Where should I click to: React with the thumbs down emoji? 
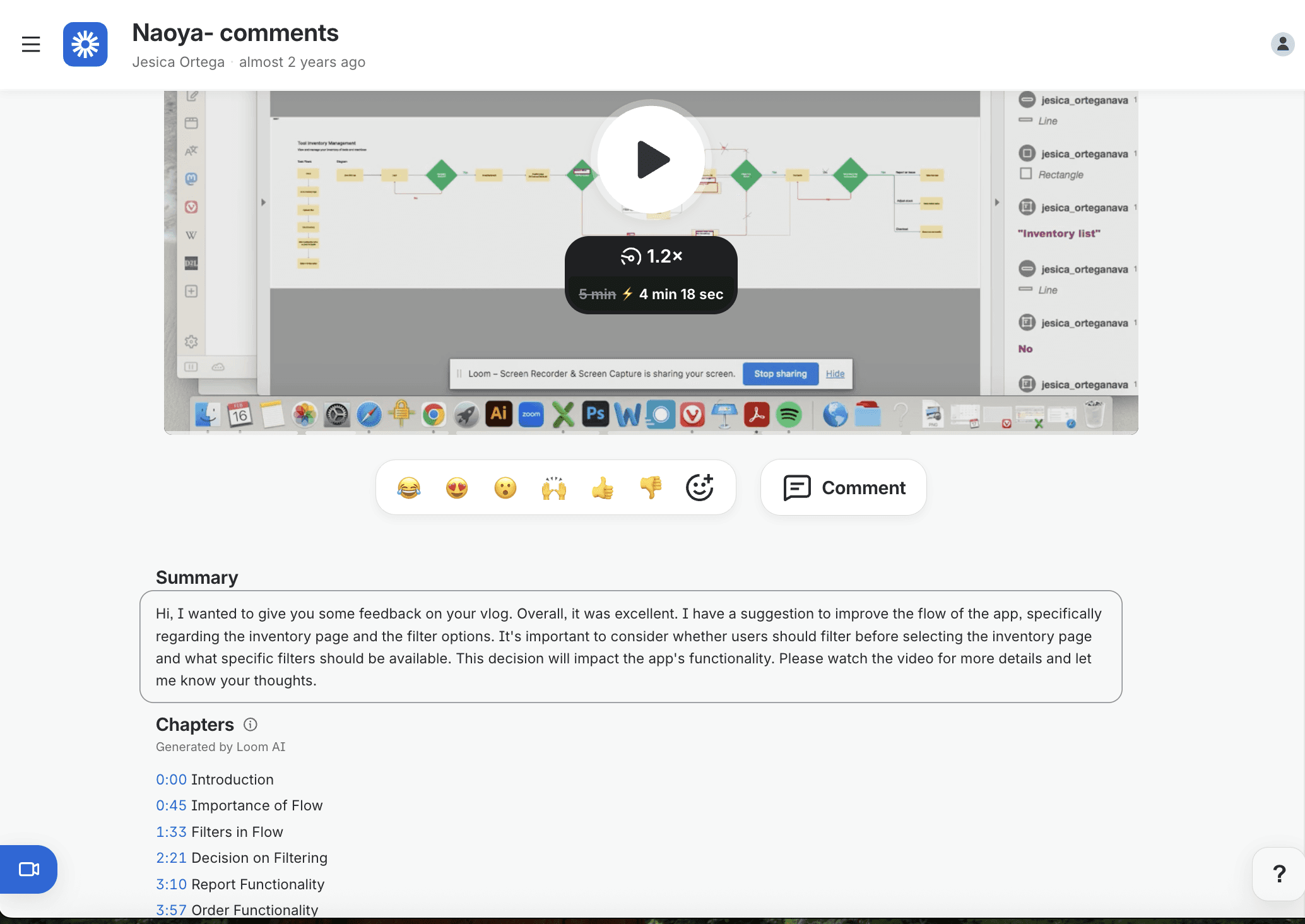coord(651,488)
